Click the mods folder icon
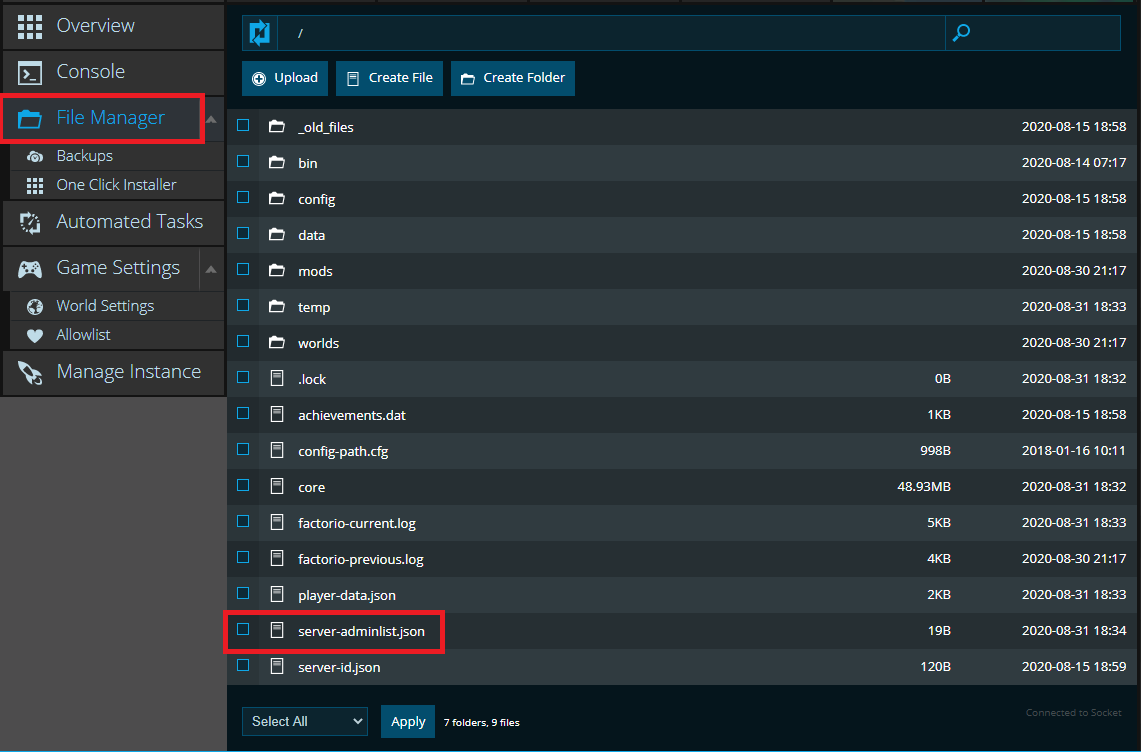Screen dimensions: 1141x752 point(277,271)
